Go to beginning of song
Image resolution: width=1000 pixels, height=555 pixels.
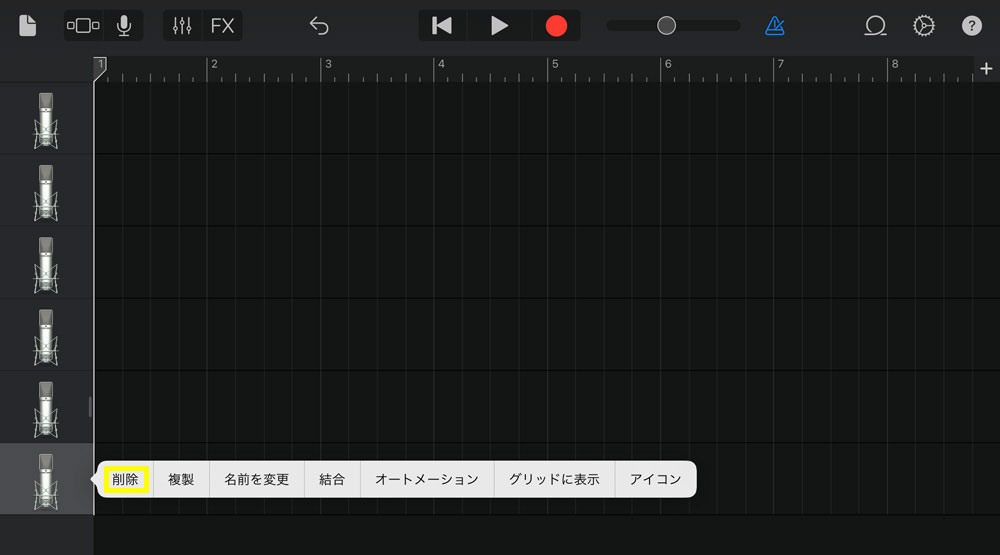[442, 26]
